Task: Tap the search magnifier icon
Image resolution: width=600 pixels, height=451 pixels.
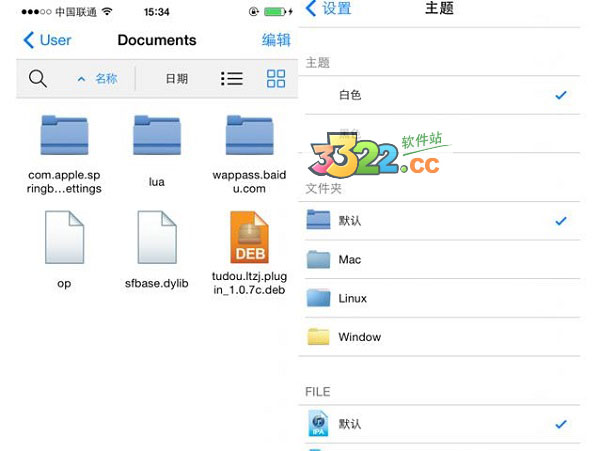Action: (38, 78)
